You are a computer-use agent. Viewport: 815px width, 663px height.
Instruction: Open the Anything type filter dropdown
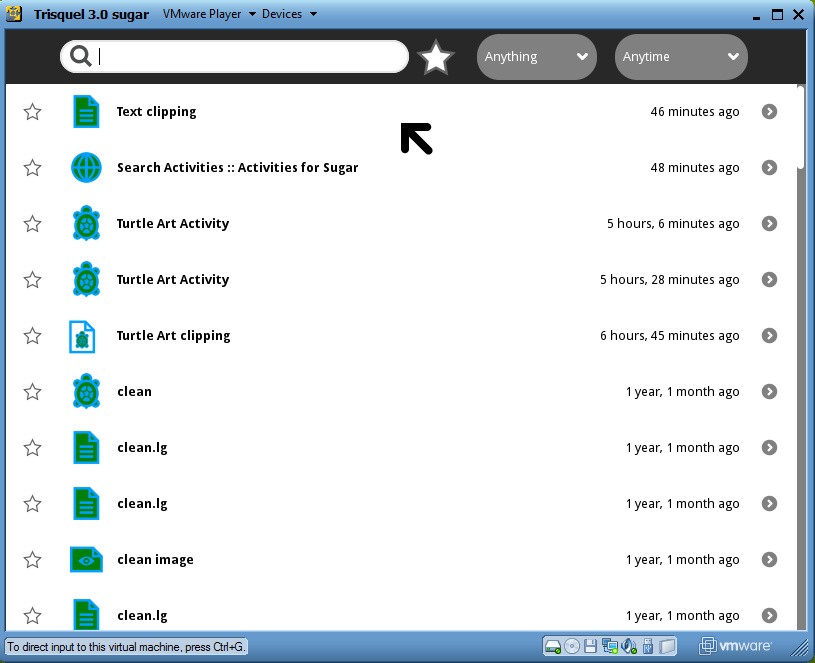[536, 57]
